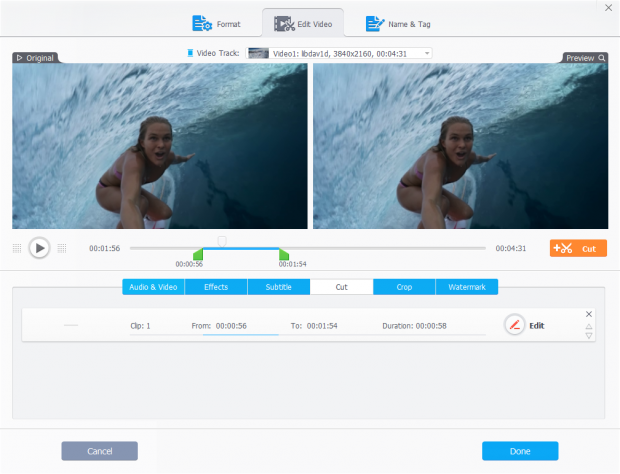Click the Format tab settings icon
This screenshot has height=474, width=620.
(x=202, y=23)
